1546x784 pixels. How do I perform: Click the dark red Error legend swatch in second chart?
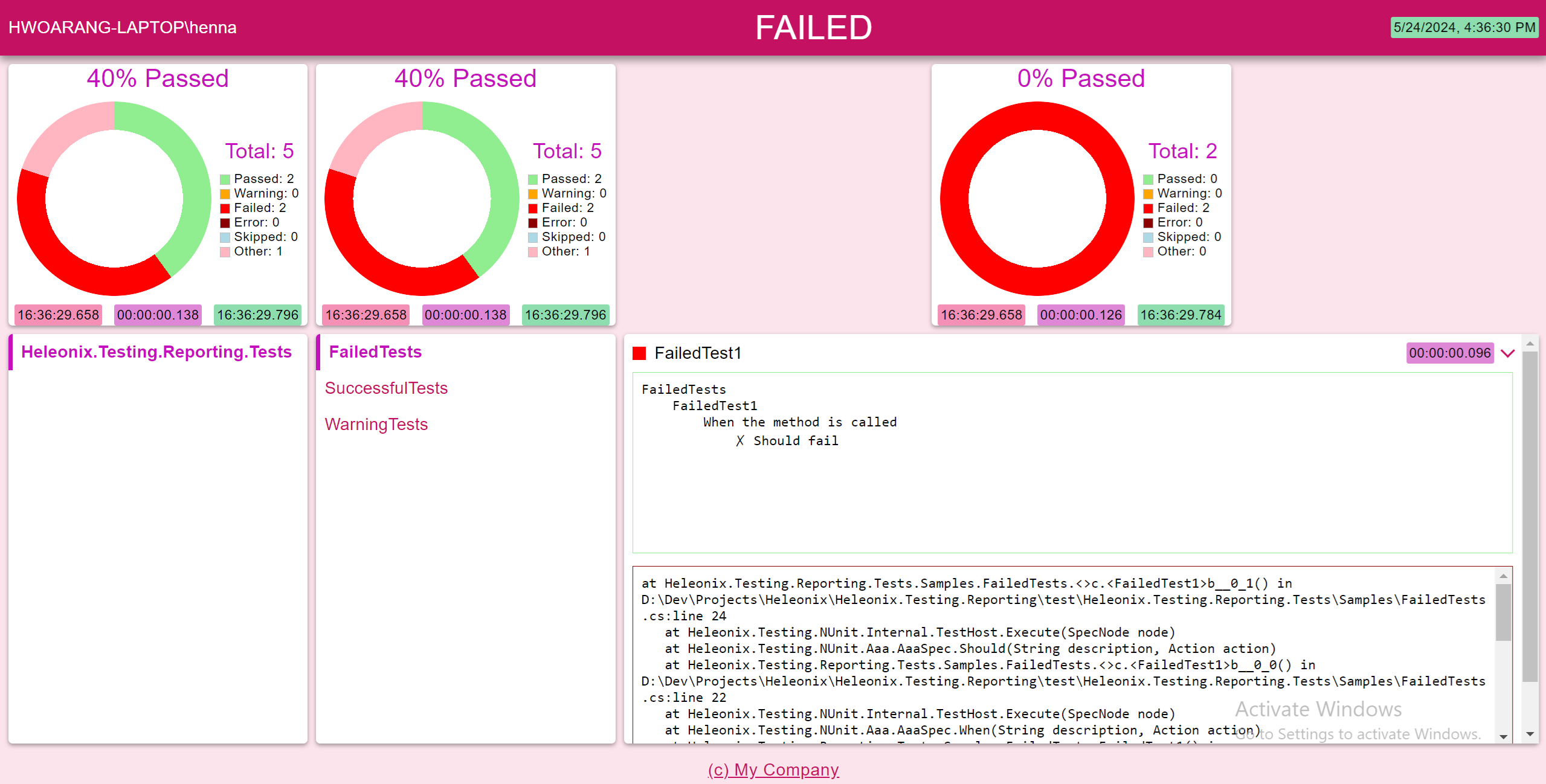533,223
